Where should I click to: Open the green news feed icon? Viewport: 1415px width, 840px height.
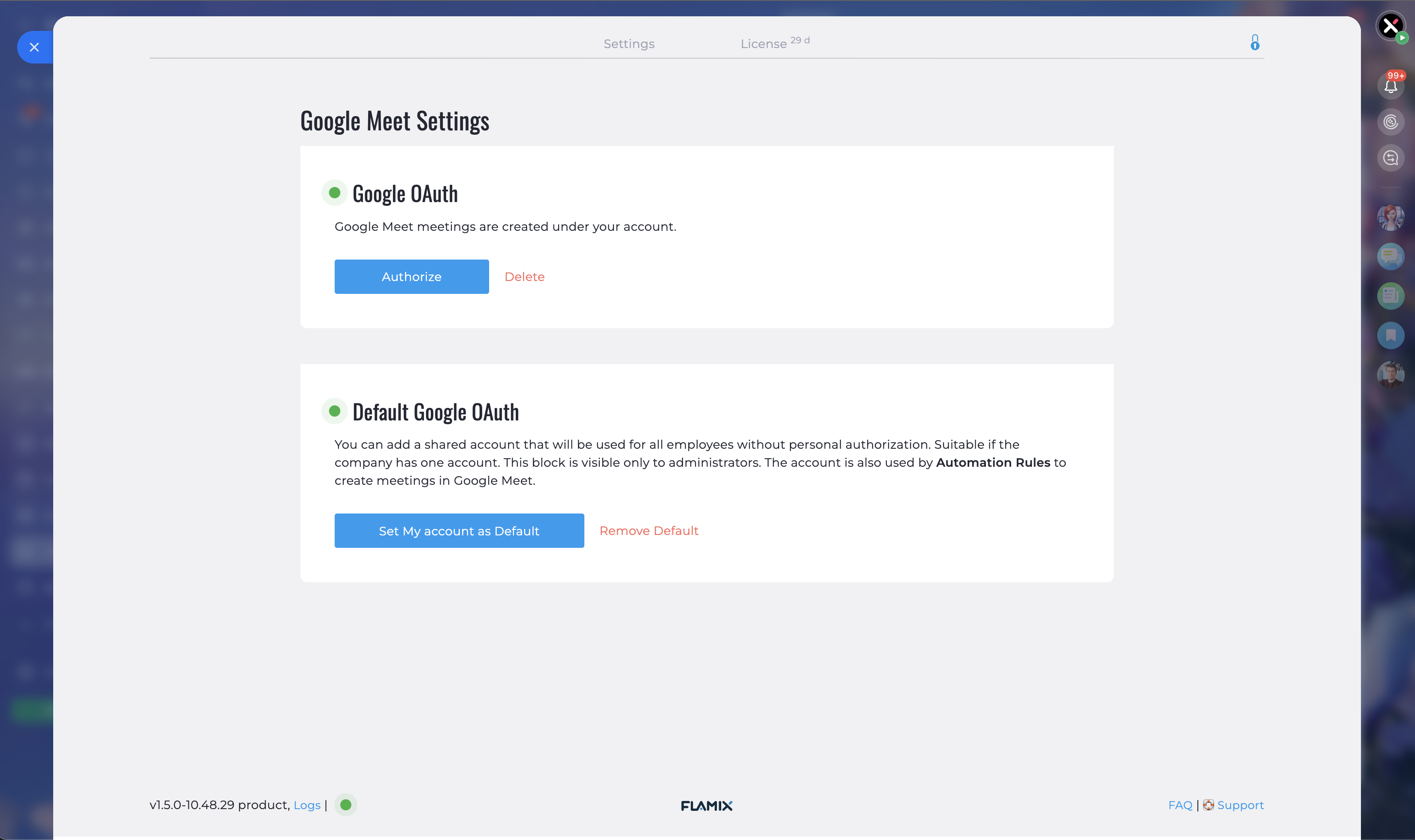click(1390, 296)
